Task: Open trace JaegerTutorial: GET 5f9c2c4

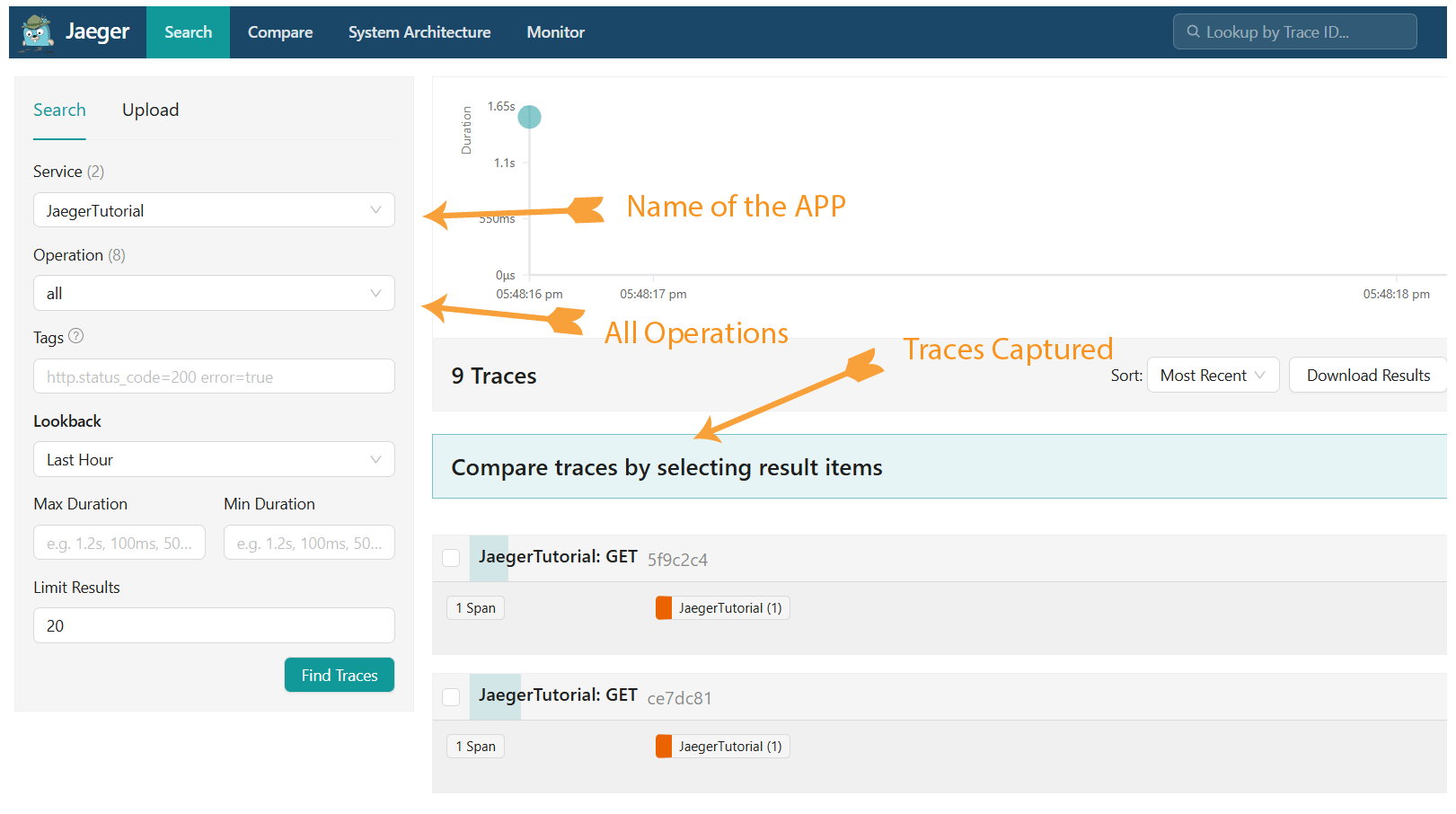Action: coord(558,557)
